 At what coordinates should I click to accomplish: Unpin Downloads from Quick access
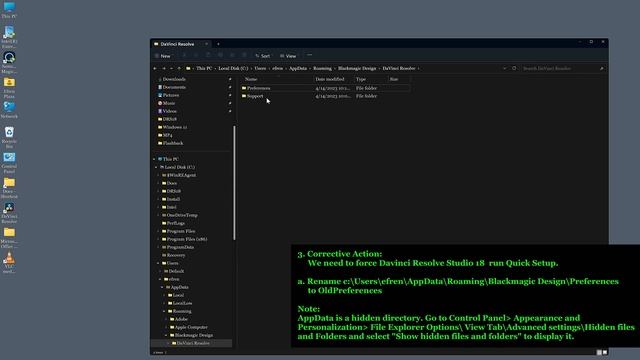(x=230, y=79)
